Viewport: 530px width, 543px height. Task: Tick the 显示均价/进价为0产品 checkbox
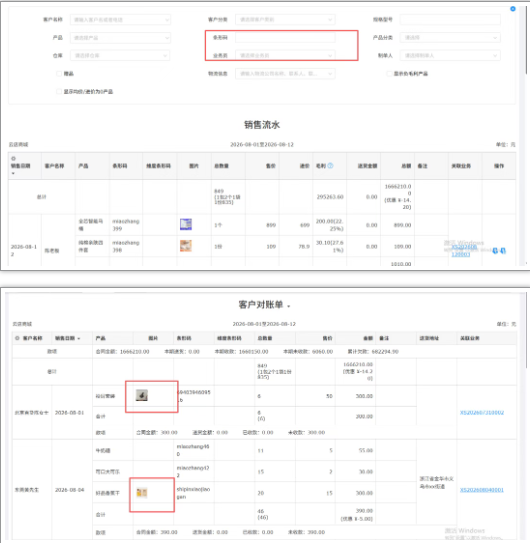pos(59,91)
